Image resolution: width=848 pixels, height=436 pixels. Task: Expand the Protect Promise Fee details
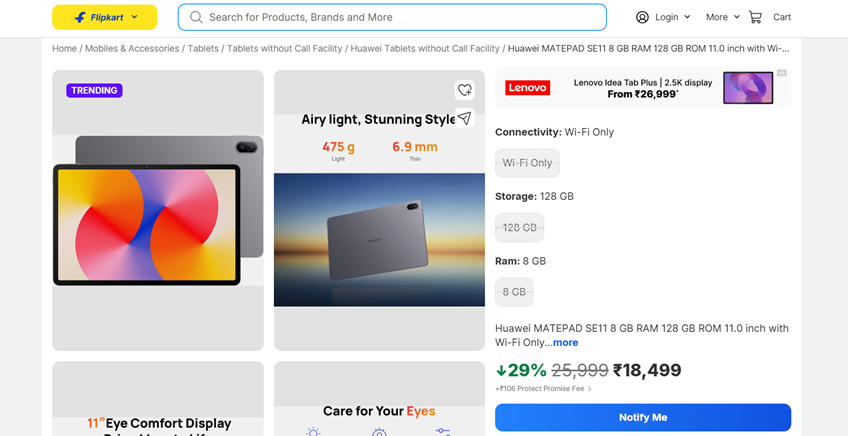(x=590, y=389)
